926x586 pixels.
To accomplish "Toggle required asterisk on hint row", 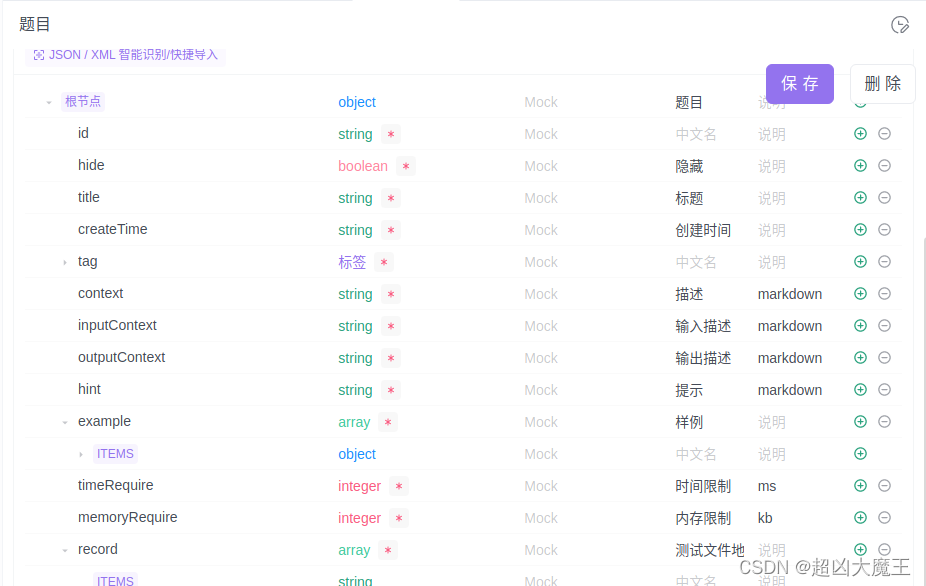I will pos(391,390).
